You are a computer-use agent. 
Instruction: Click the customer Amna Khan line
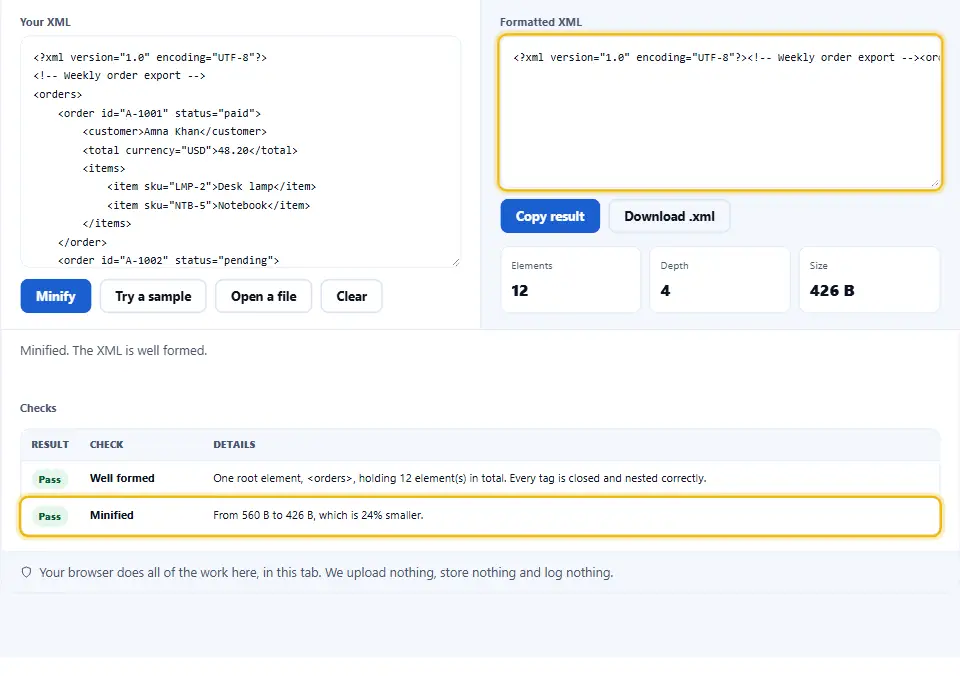pos(174,132)
